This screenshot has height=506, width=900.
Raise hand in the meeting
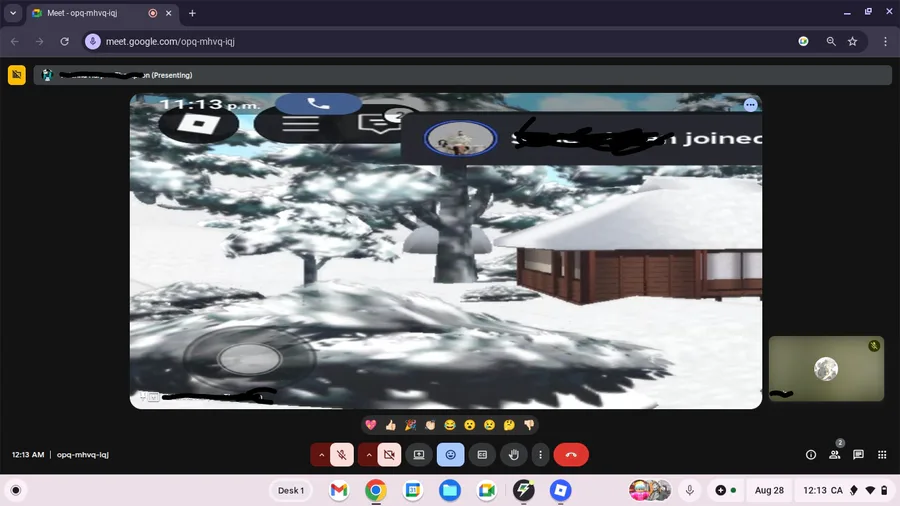point(514,455)
